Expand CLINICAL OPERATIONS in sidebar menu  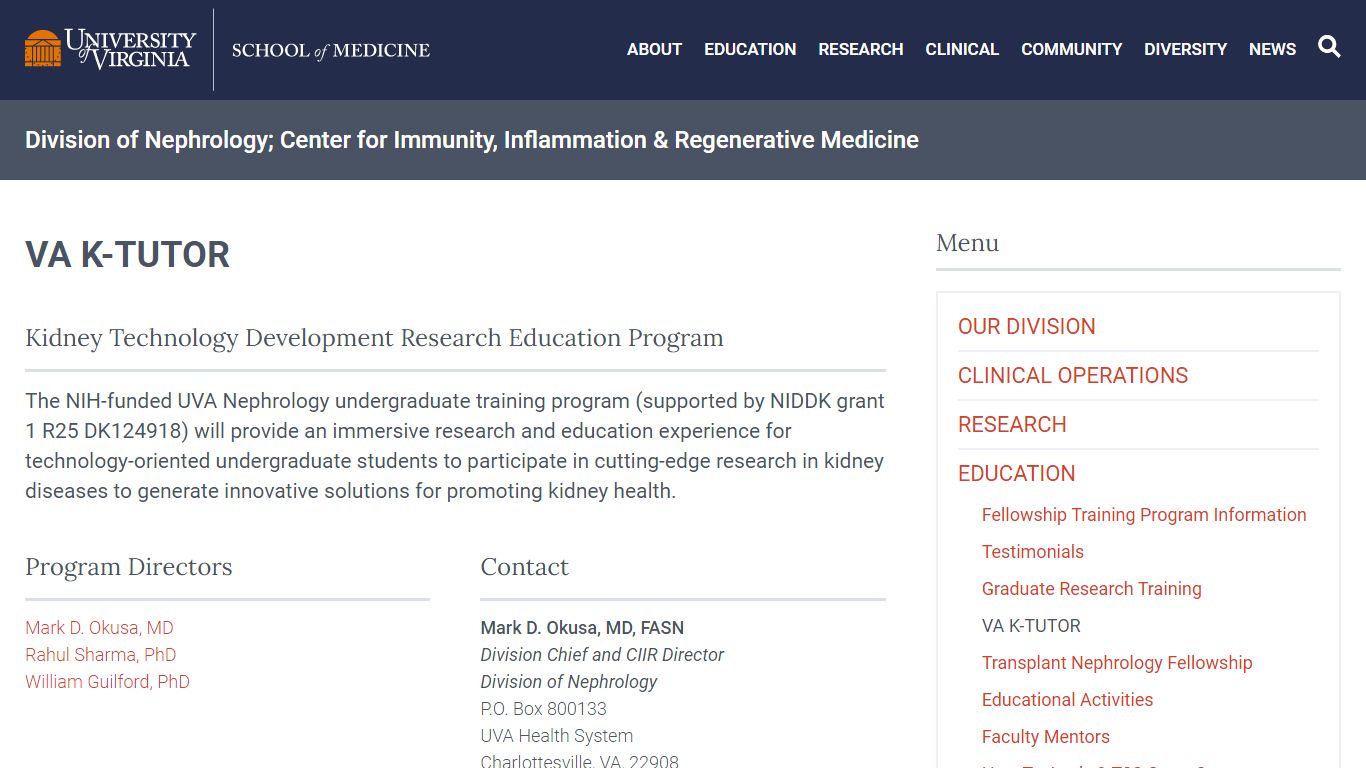(1072, 376)
